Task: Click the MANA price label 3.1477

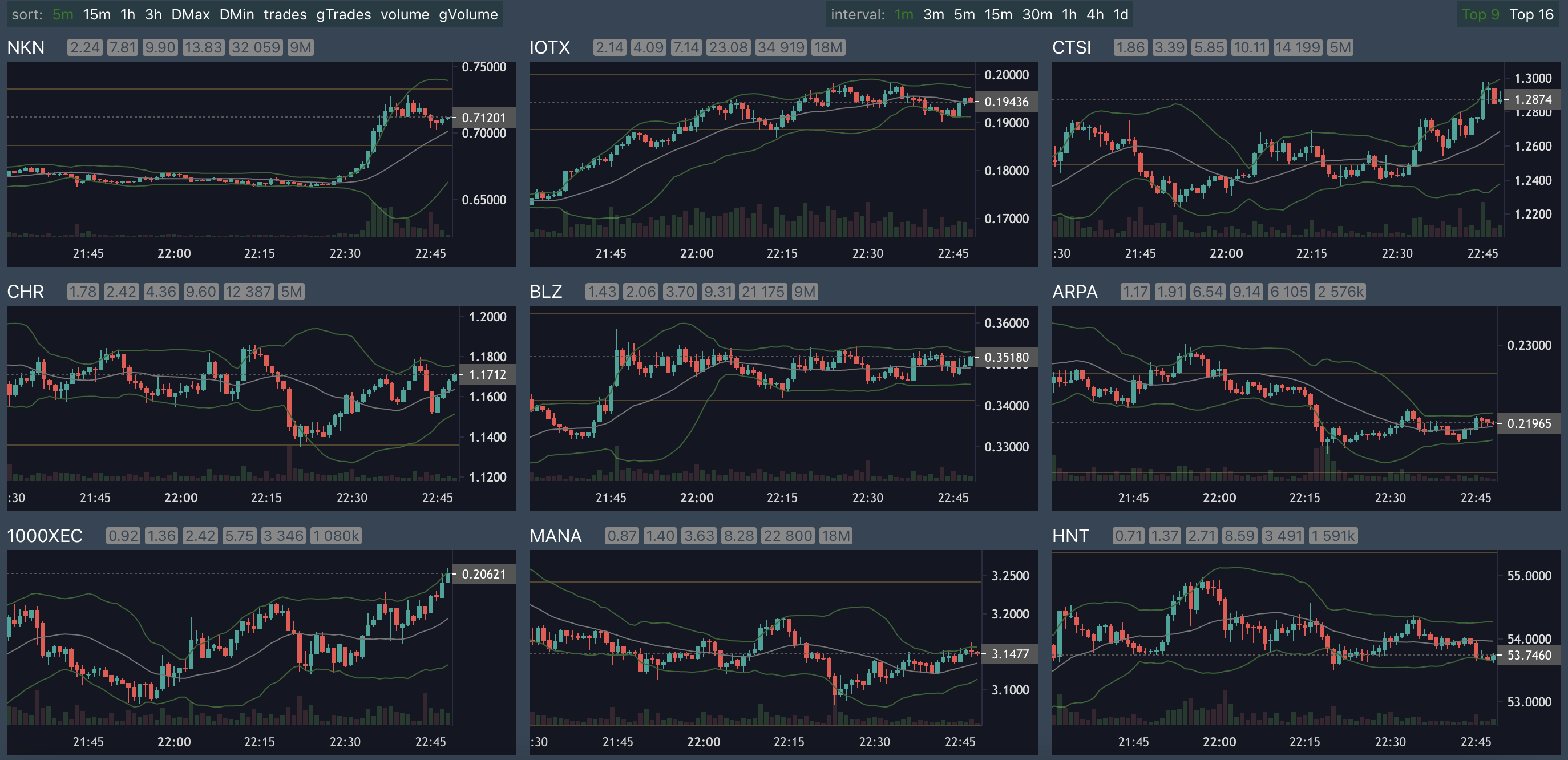Action: [x=1010, y=654]
